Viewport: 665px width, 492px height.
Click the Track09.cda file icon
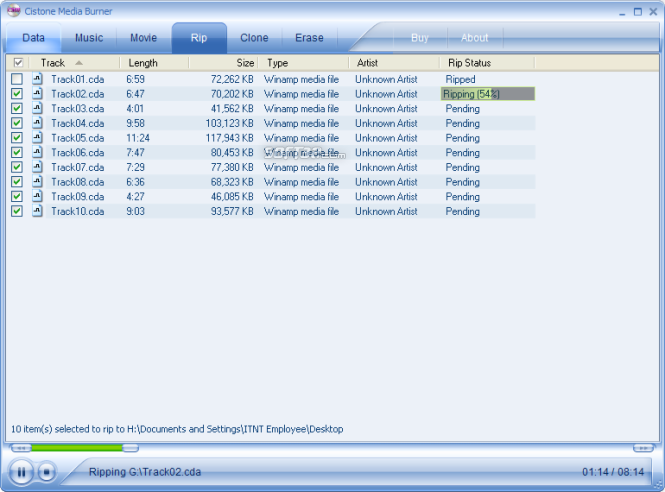tap(38, 196)
